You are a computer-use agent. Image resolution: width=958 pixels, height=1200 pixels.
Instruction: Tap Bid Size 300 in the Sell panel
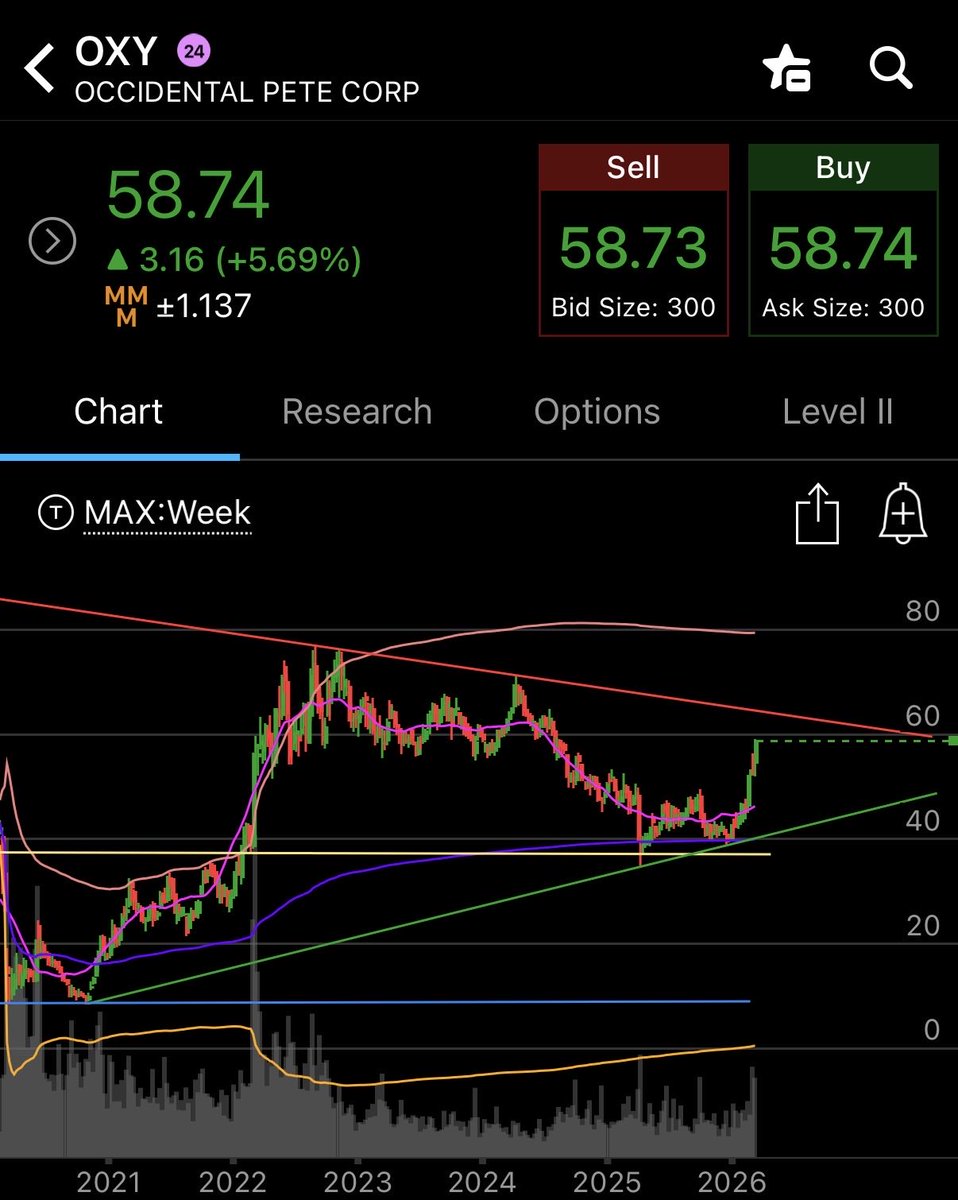pos(633,308)
